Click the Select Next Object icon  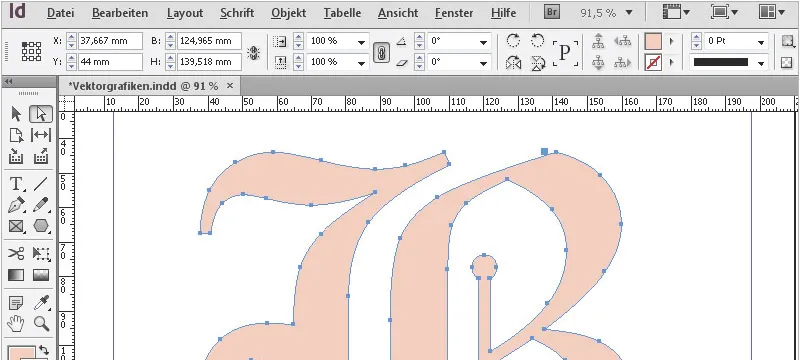[622, 63]
